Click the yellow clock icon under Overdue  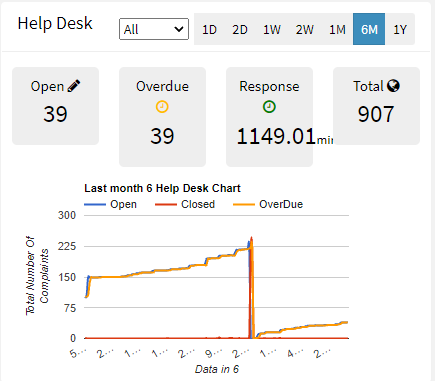tap(162, 107)
